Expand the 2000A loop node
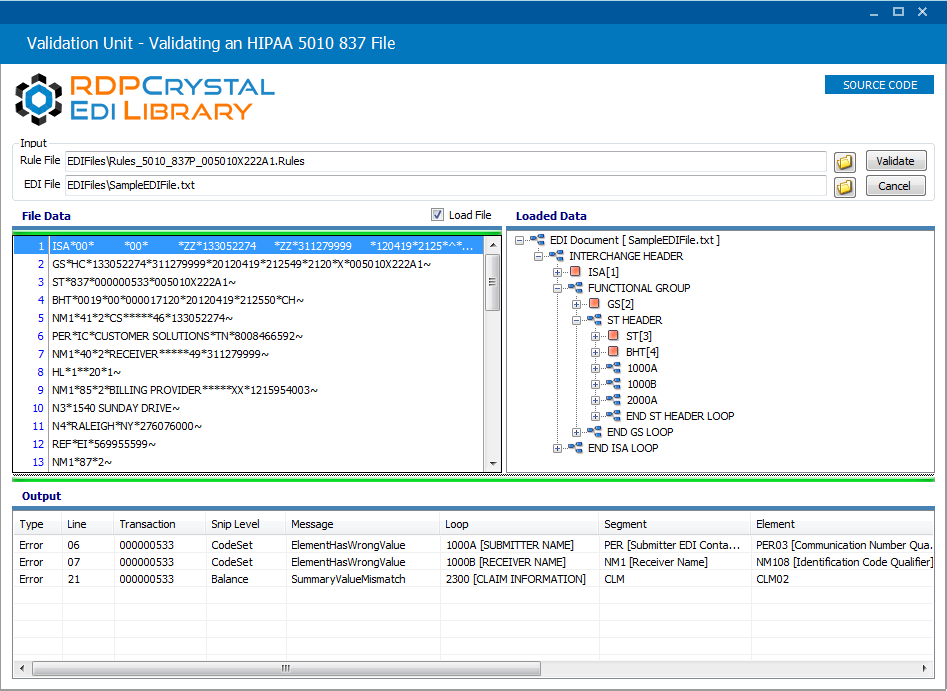Image resolution: width=947 pixels, height=691 pixels. (595, 400)
